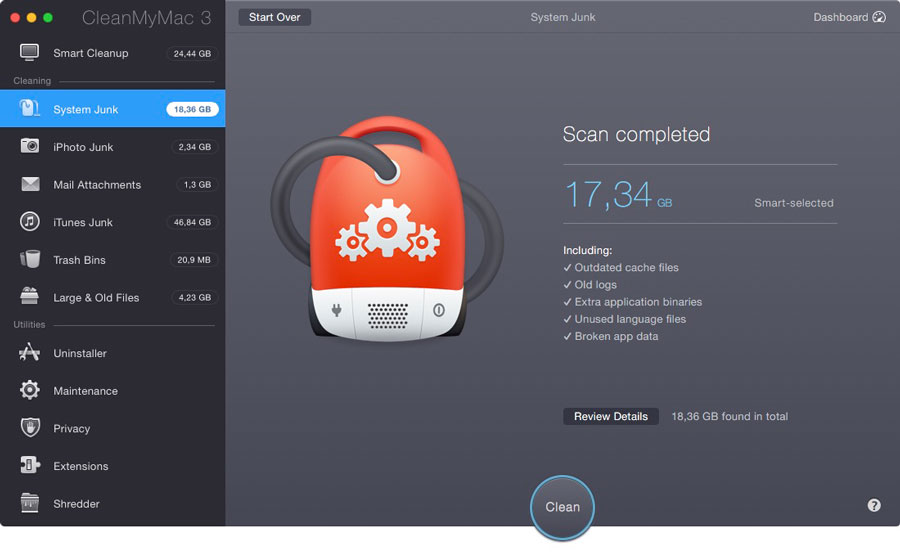The width and height of the screenshot is (900, 553).
Task: Click the Start Over button
Action: pos(274,17)
